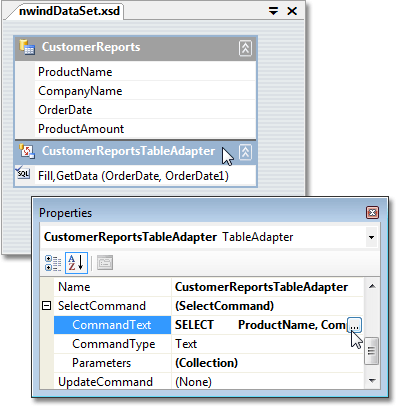Select the CommandType property row
Viewport: 396px width, 406px height.
pos(208,344)
